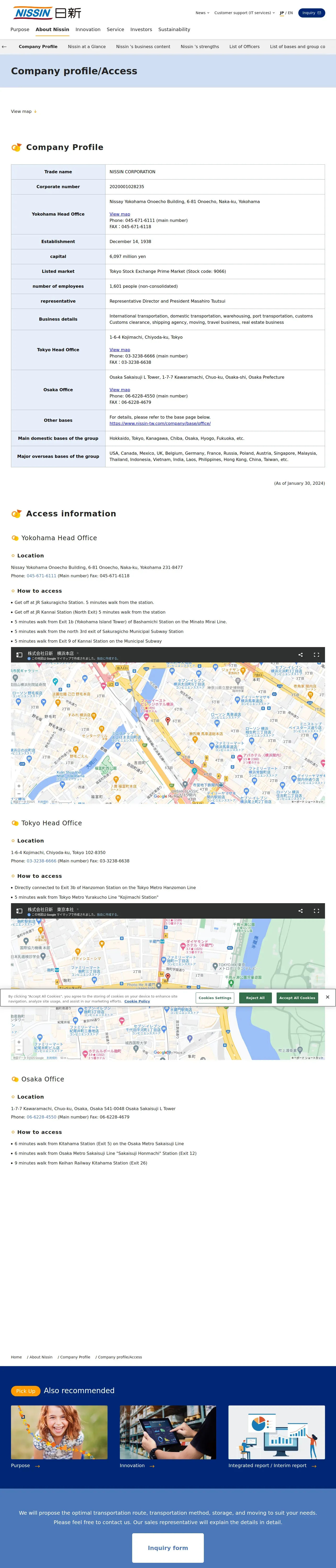336x1568 pixels.
Task: Open the Investors navigation menu
Action: coord(141,29)
